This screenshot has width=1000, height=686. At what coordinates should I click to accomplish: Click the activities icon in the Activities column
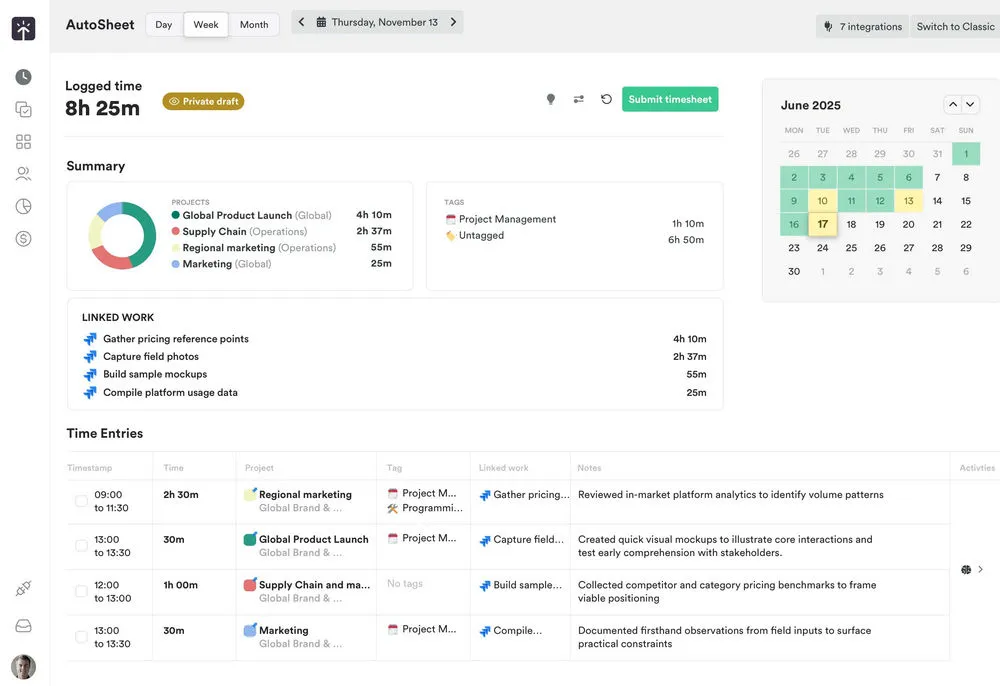[x=966, y=569]
